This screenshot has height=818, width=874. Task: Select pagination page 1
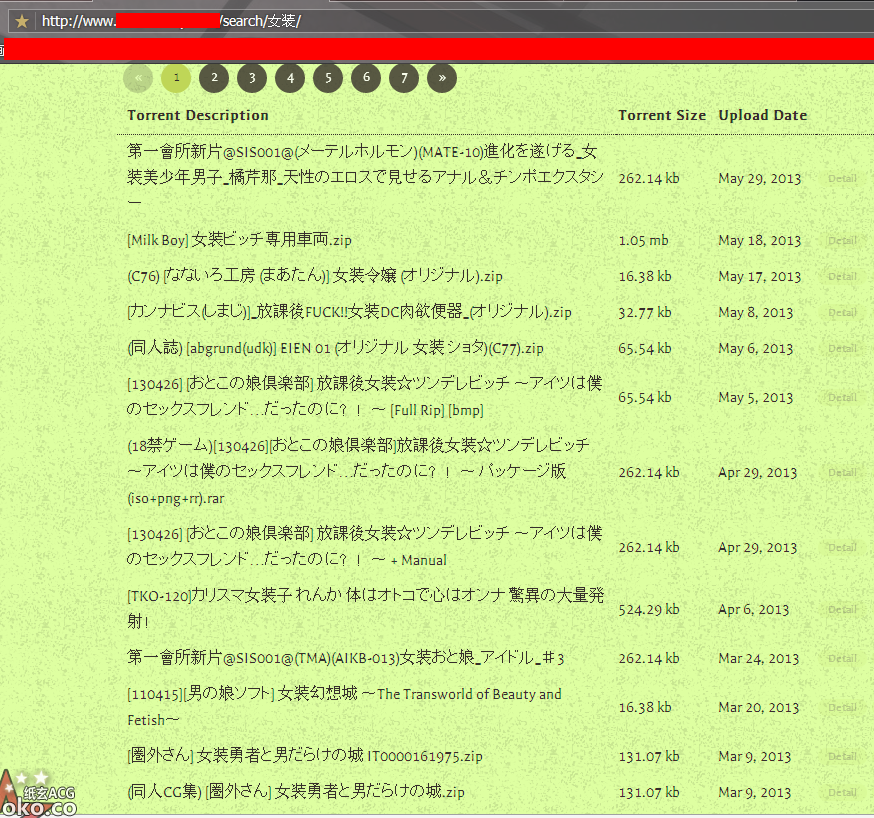pos(176,78)
